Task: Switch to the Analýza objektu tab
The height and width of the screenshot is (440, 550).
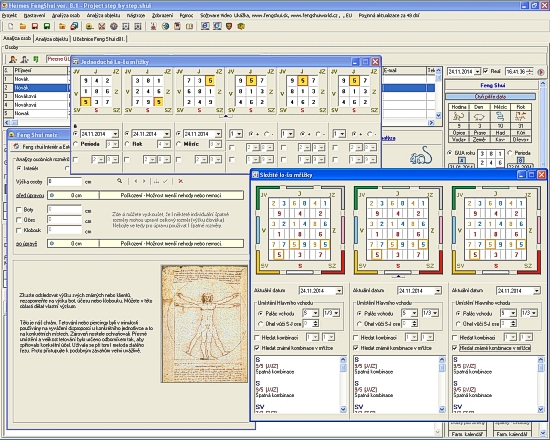Action: pyautogui.click(x=52, y=39)
